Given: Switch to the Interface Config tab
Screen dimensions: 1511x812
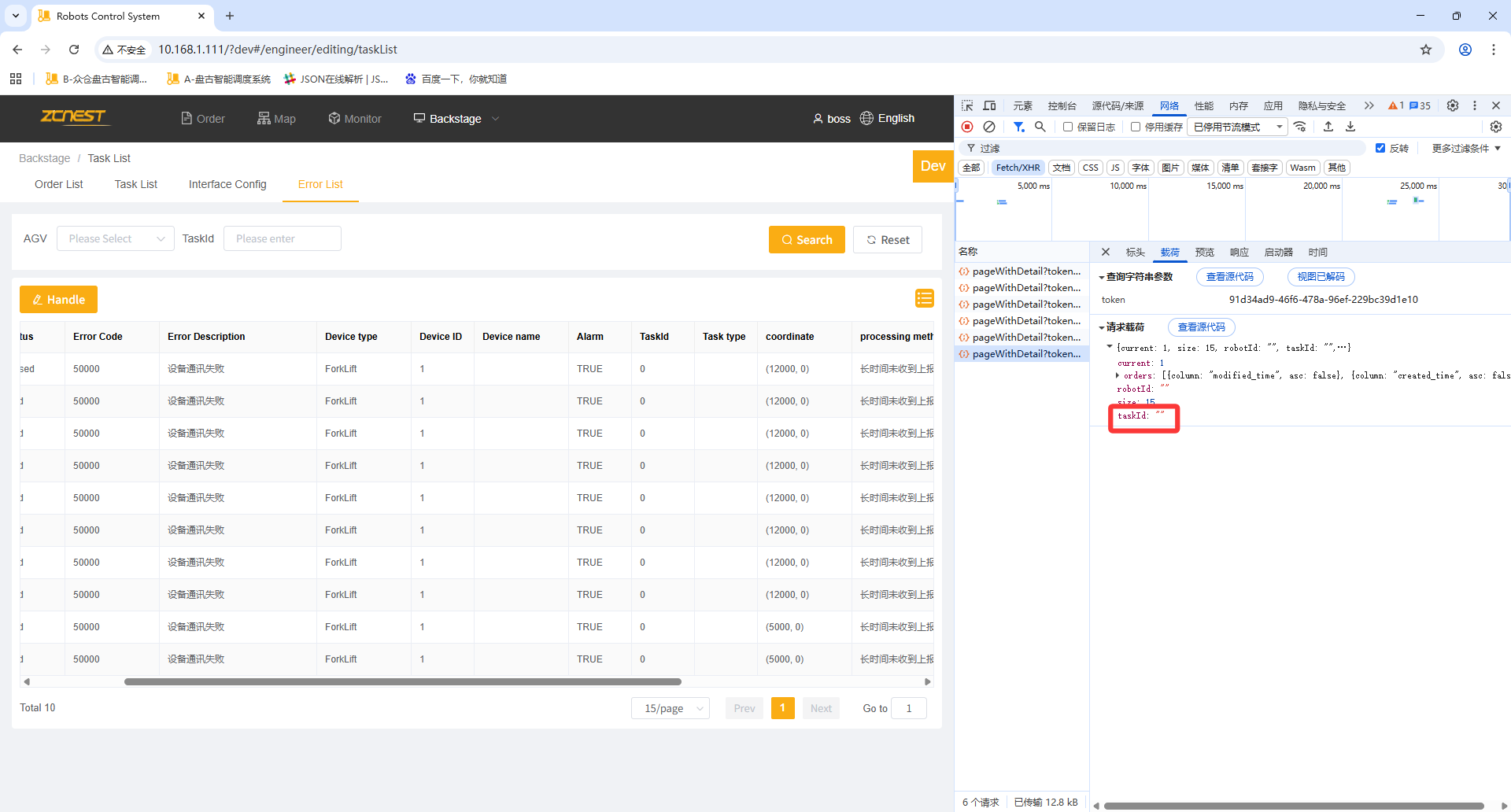Looking at the screenshot, I should coord(227,184).
